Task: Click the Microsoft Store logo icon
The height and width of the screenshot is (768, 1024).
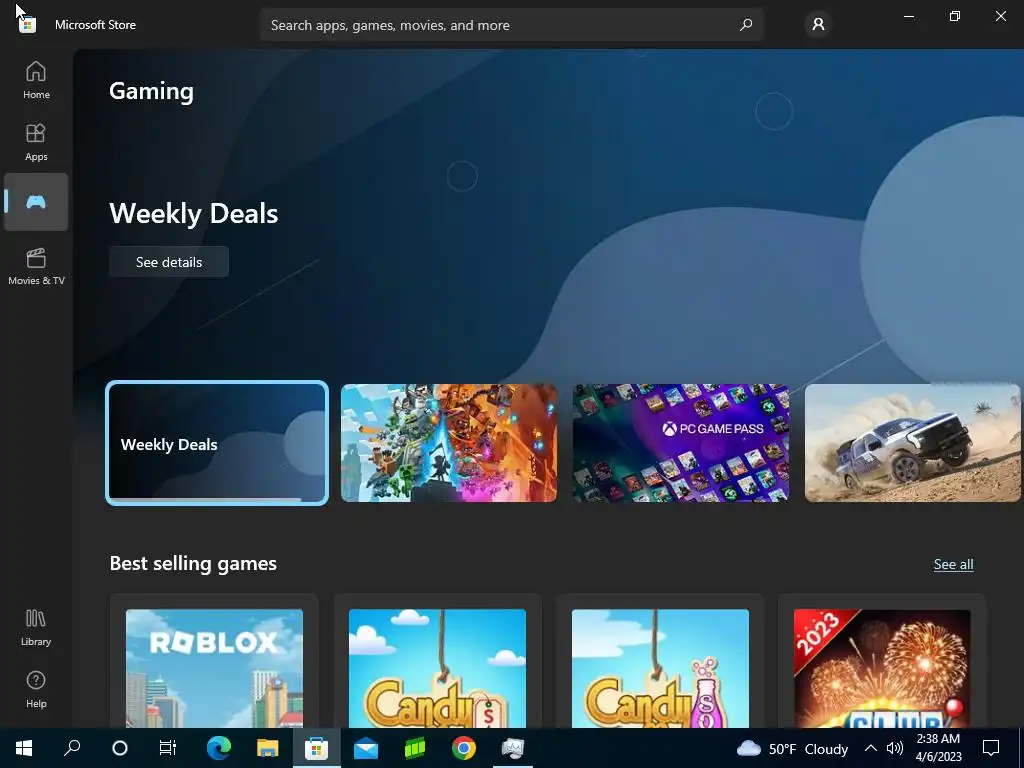Action: point(27,25)
